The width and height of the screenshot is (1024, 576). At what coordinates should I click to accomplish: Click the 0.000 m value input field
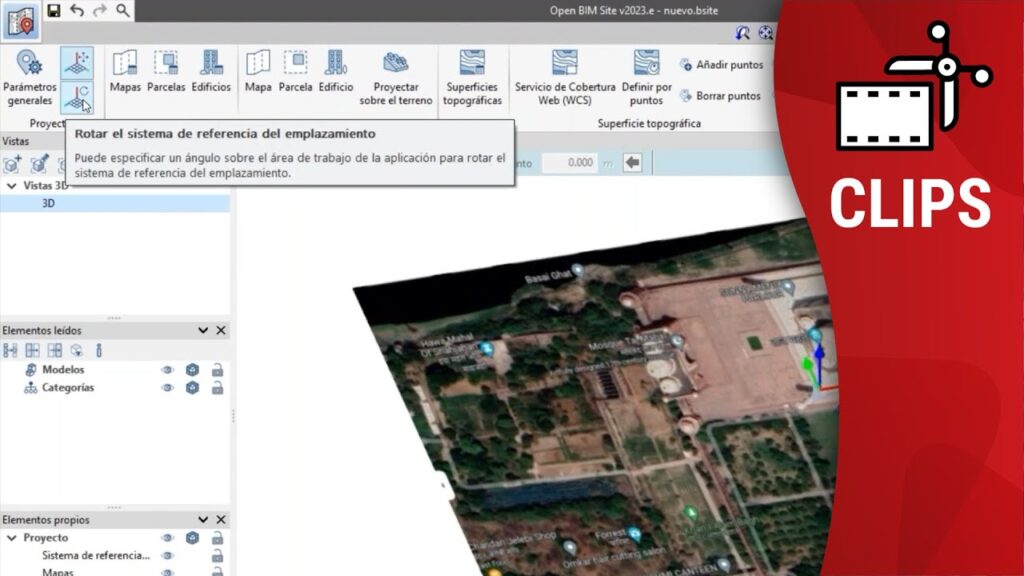(x=569, y=163)
